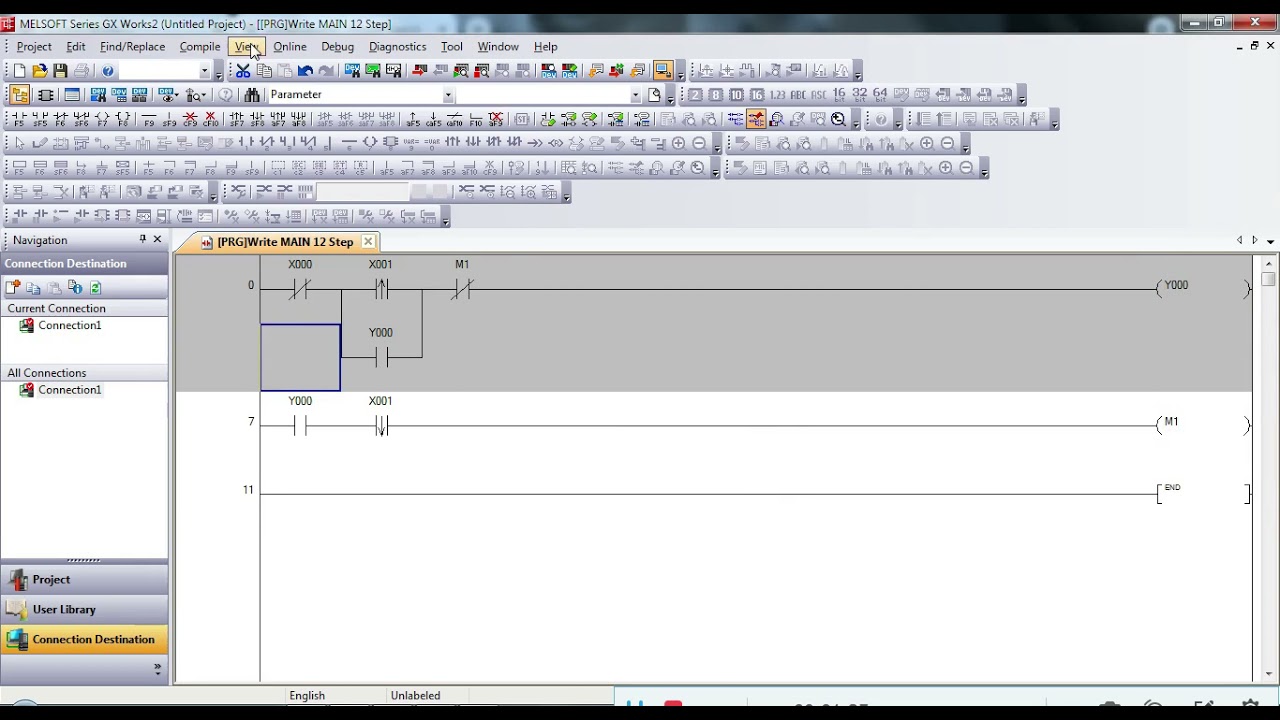Open the dropdown next to help icon field

tap(205, 71)
